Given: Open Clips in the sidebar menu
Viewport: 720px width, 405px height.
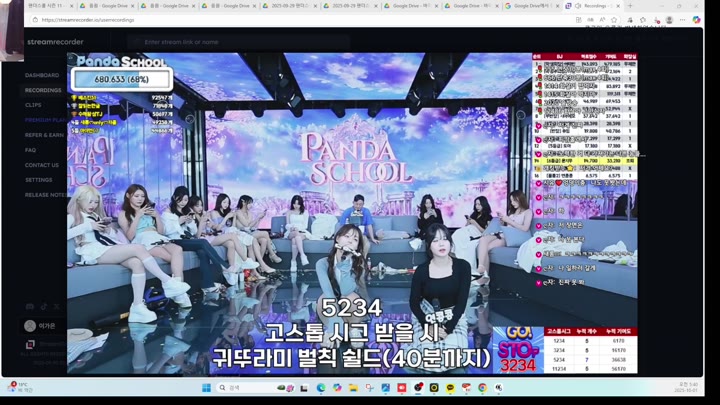Looking at the screenshot, I should pos(33,105).
